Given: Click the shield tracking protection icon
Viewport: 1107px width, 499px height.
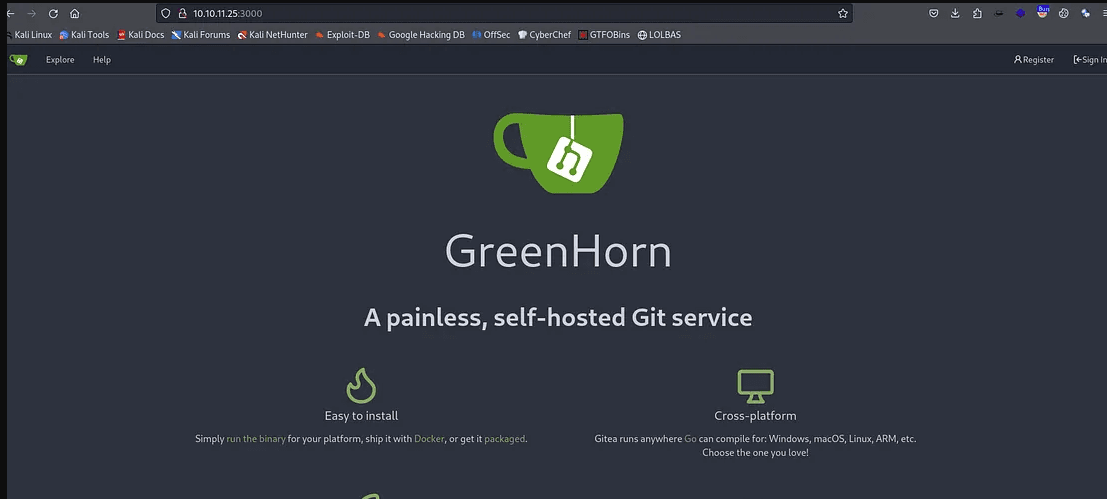Looking at the screenshot, I should click(166, 14).
